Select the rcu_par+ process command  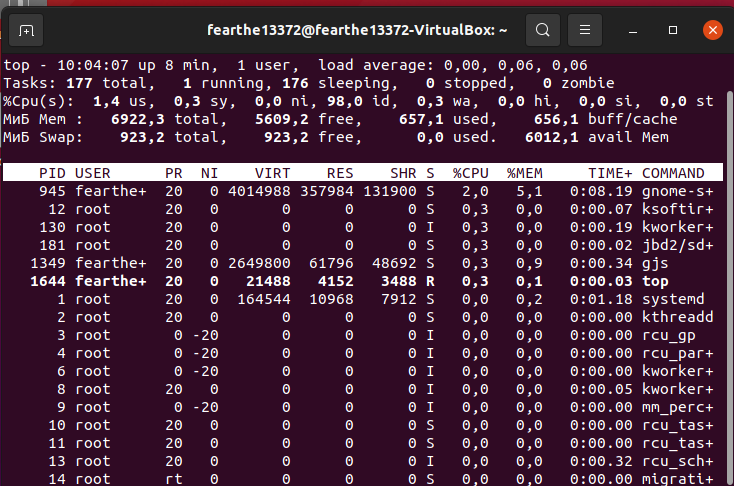pyautogui.click(x=677, y=353)
